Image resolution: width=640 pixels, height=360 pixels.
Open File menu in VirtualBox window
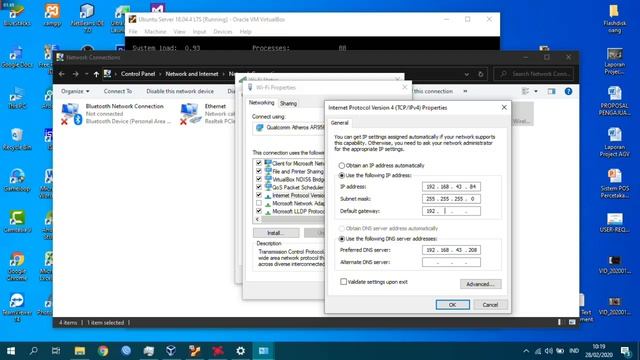click(x=133, y=31)
